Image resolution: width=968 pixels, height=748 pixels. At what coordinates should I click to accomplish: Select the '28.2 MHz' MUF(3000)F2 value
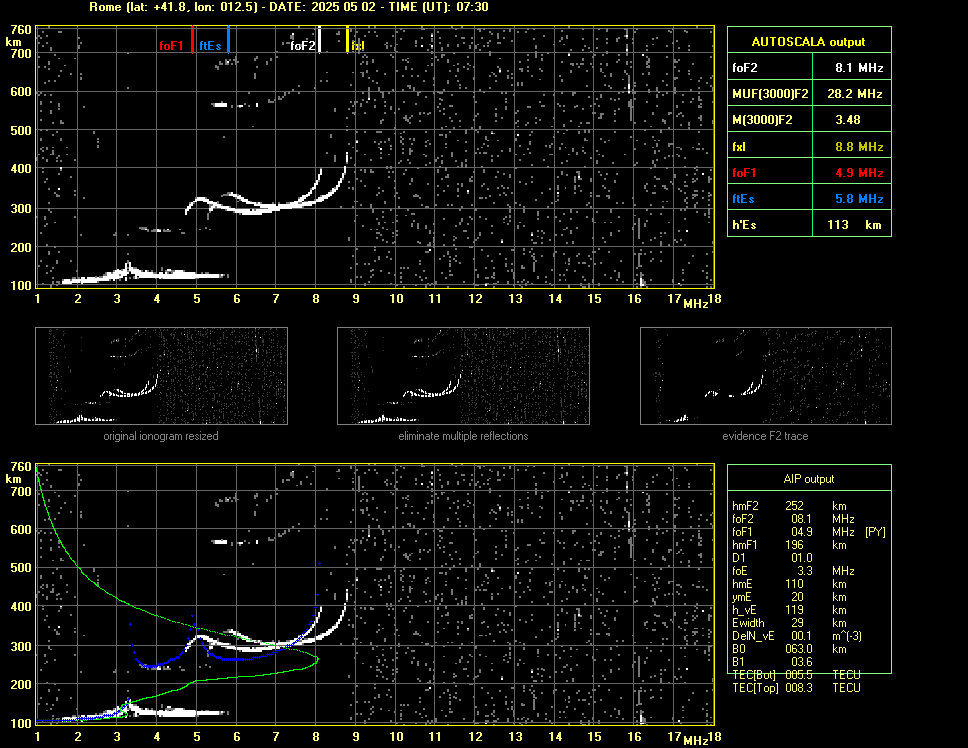(x=854, y=94)
